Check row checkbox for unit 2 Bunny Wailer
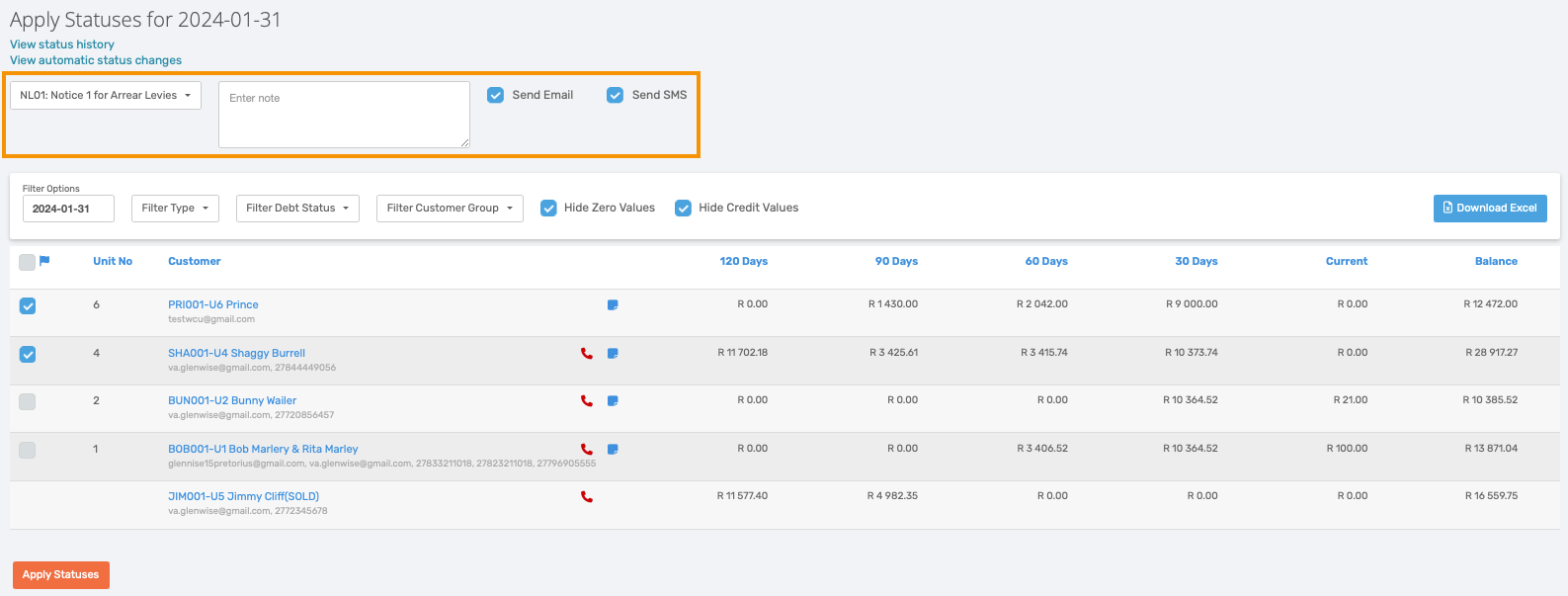Screen dimensions: 1568x596 (x=28, y=401)
